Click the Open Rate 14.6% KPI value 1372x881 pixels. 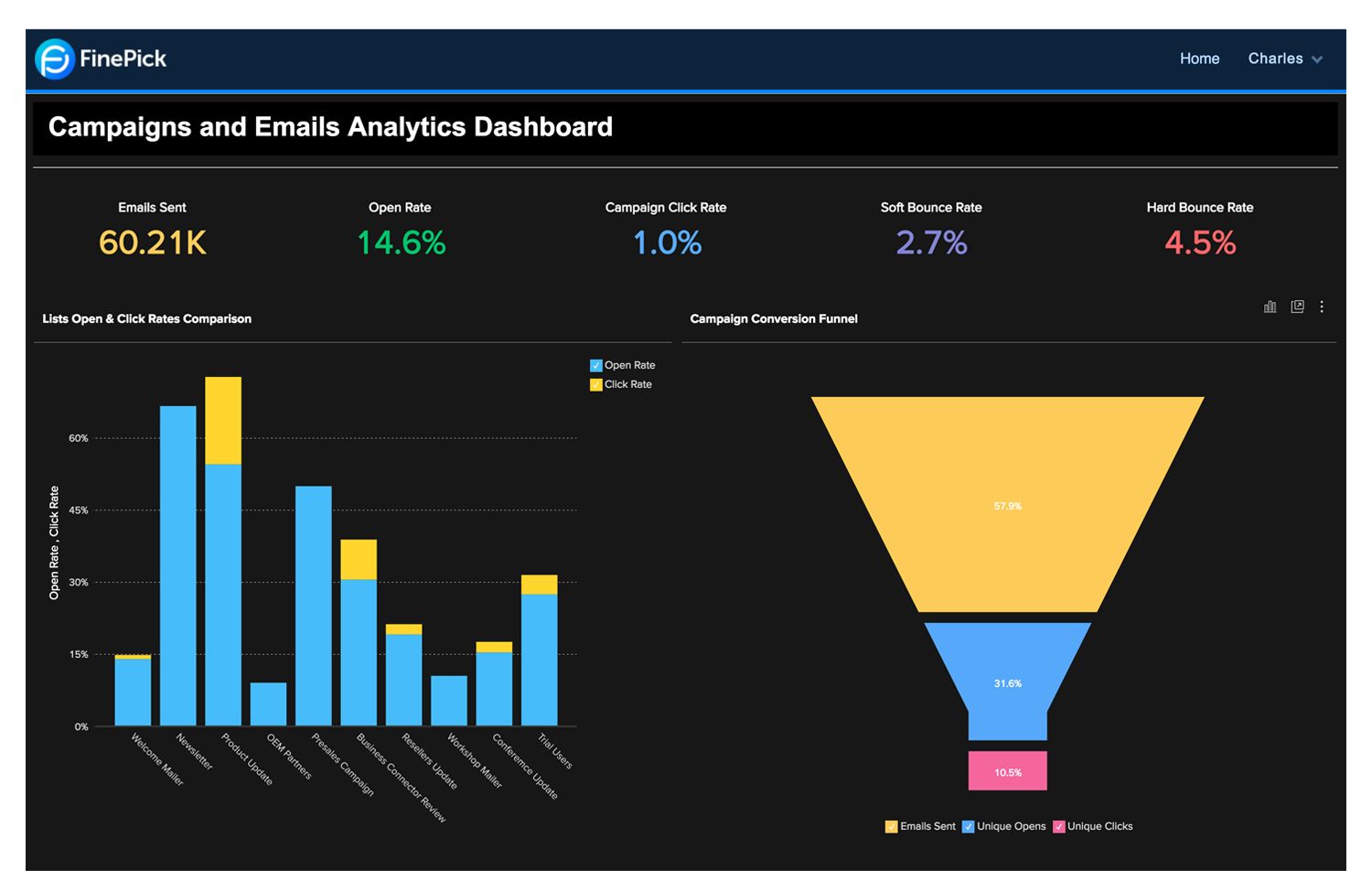(x=400, y=242)
